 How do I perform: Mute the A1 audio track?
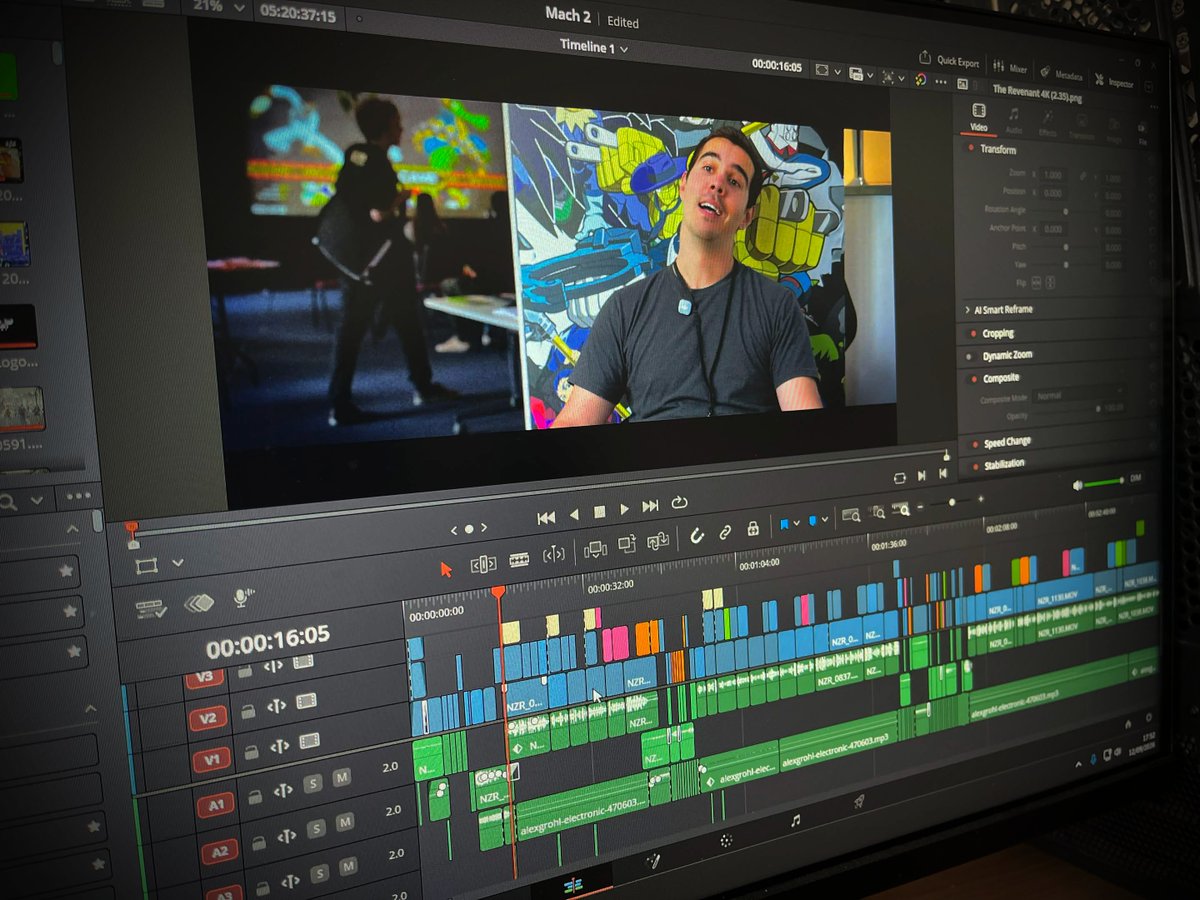pos(342,777)
